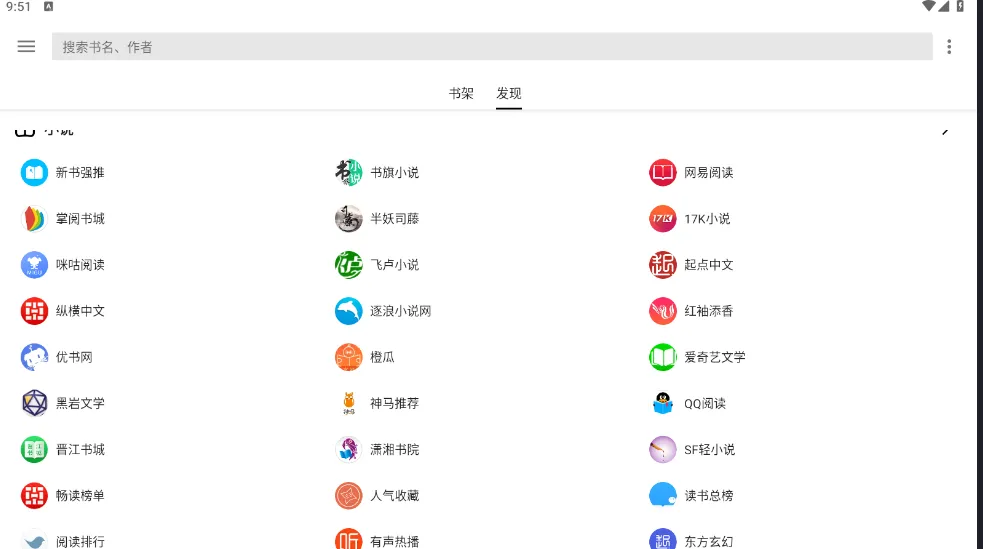Choose the 有声热播 label
The height and width of the screenshot is (549, 983).
pyautogui.click(x=394, y=541)
